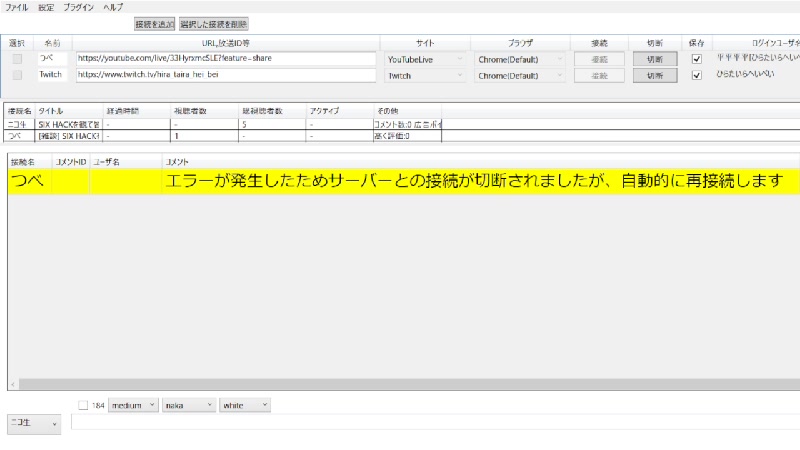Toggle the 184 anonymous checkbox
The image size is (800, 450).
click(84, 405)
